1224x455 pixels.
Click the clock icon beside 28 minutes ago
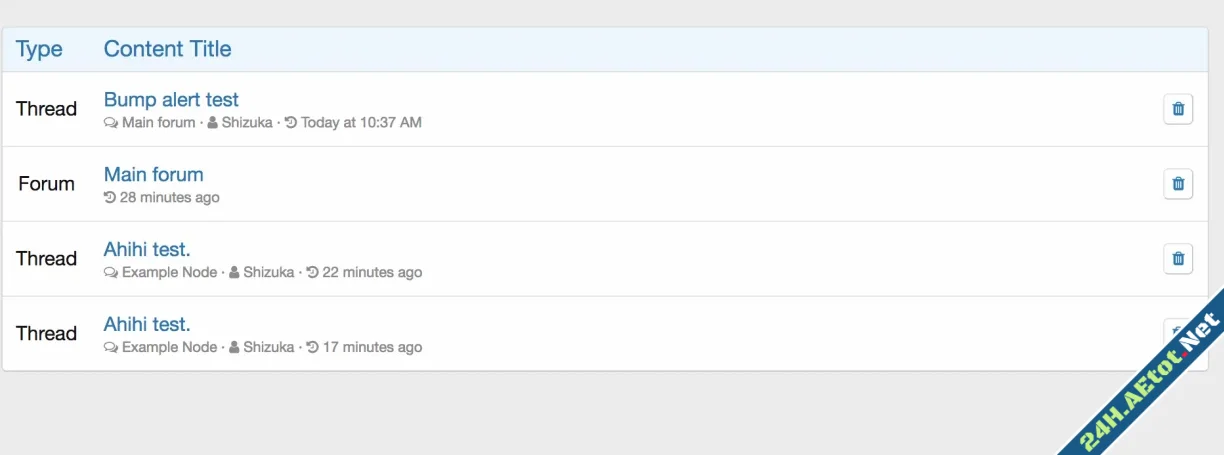click(110, 198)
